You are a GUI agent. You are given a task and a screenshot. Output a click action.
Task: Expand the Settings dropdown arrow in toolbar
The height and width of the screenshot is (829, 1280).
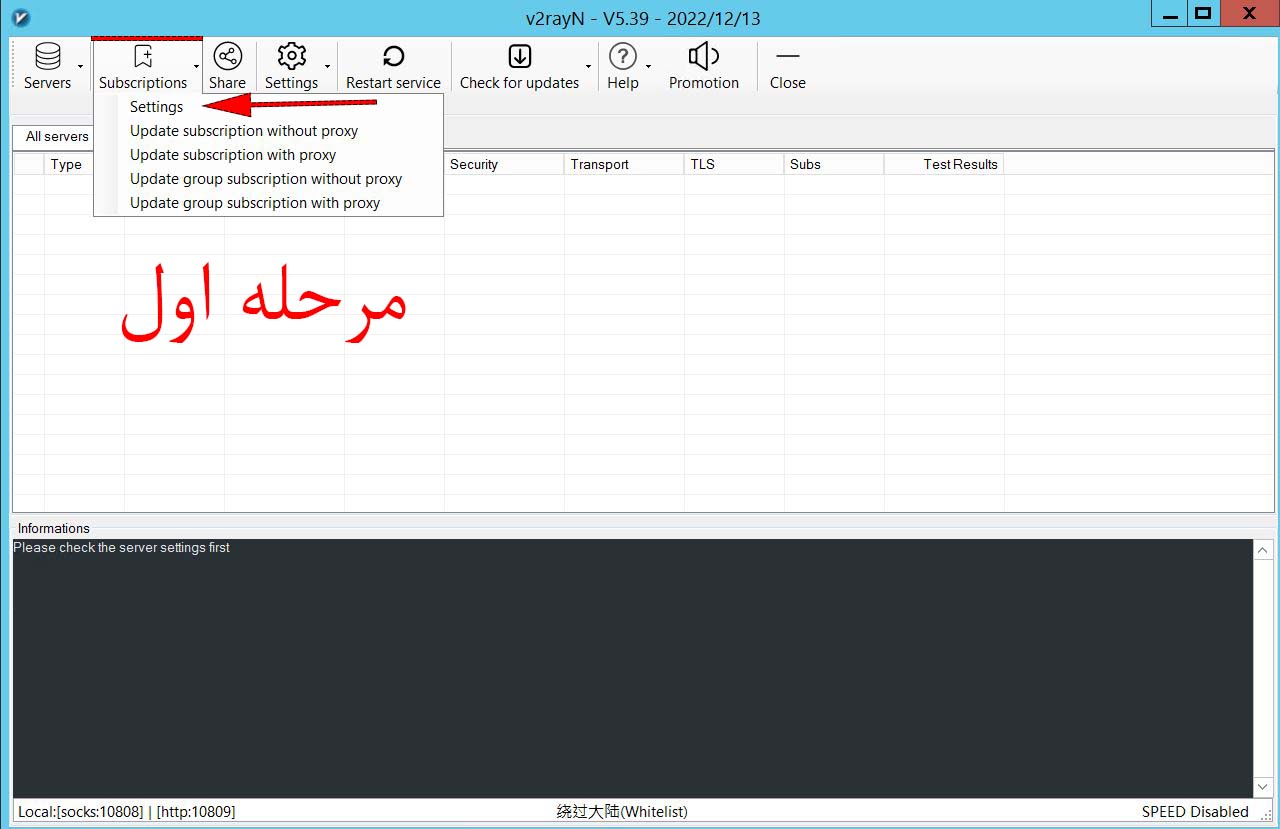pyautogui.click(x=327, y=67)
